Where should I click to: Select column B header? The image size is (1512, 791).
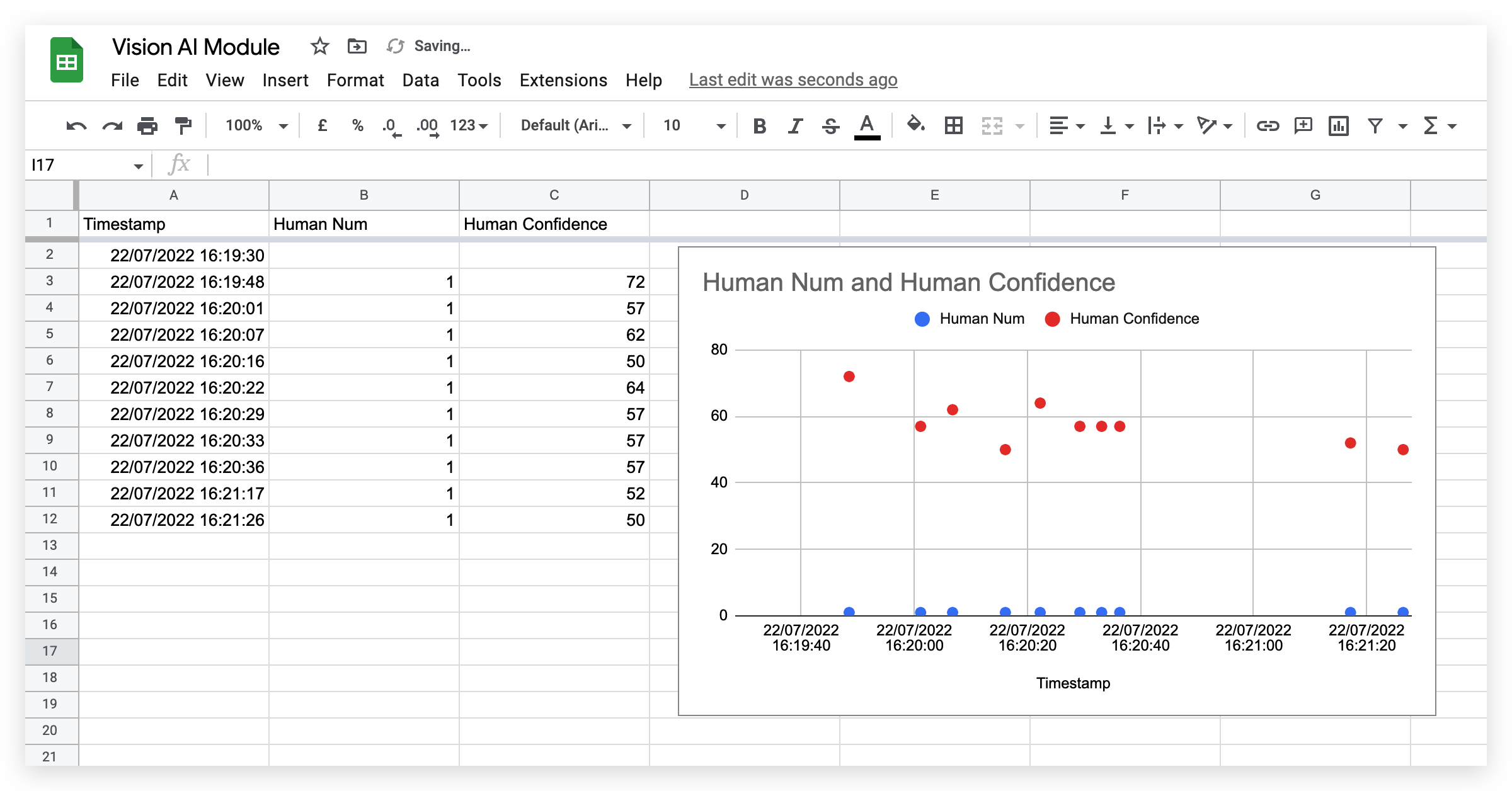click(x=364, y=195)
